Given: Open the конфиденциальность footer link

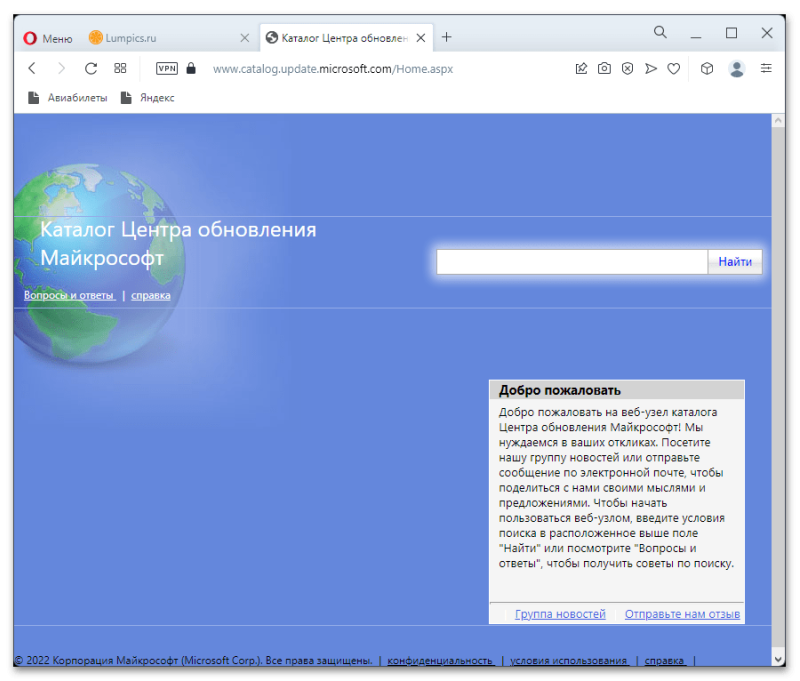Looking at the screenshot, I should pyautogui.click(x=440, y=661).
